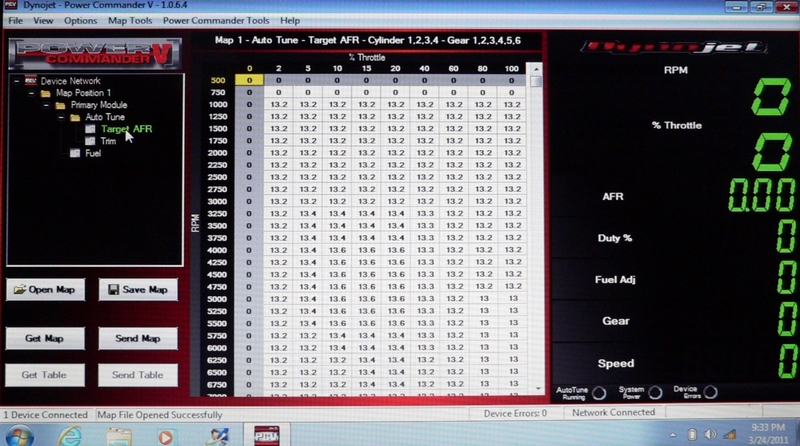Select cell at 4000 RPM, 10 throttle

pyautogui.click(x=337, y=250)
